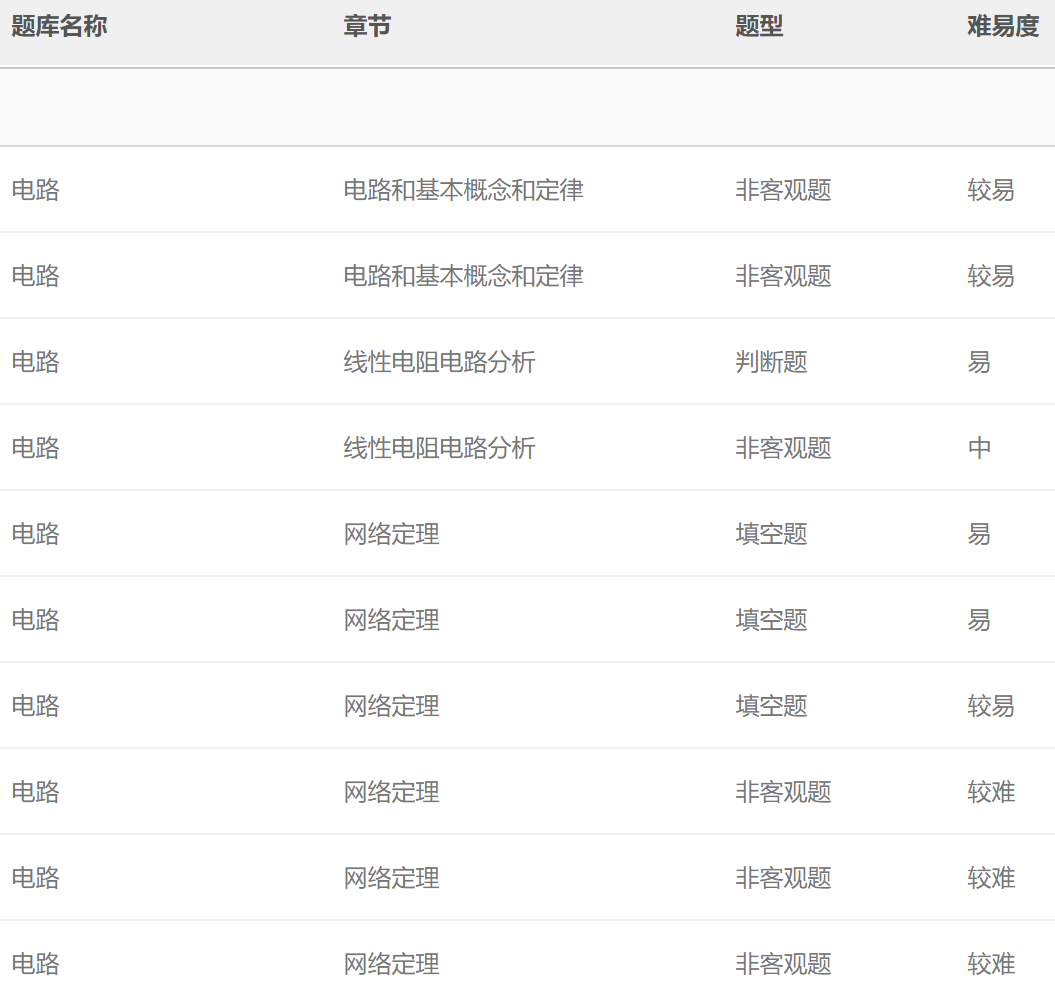1055x1000 pixels.
Task: Select 较易 in the 填空题 row
Action: tap(991, 706)
